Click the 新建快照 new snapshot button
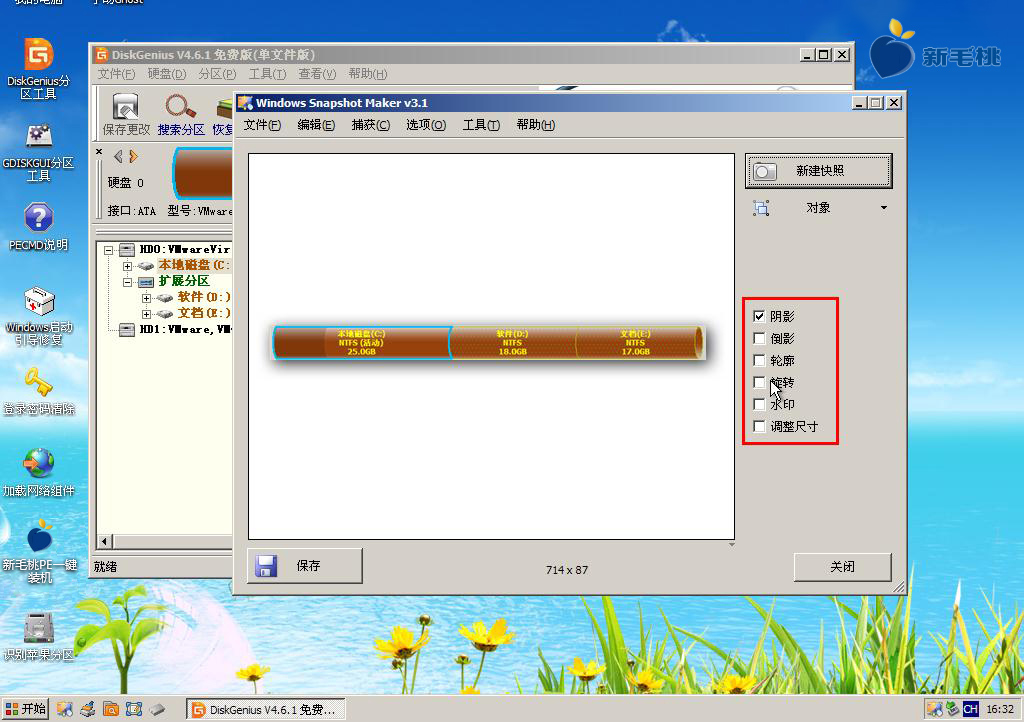 pyautogui.click(x=818, y=171)
